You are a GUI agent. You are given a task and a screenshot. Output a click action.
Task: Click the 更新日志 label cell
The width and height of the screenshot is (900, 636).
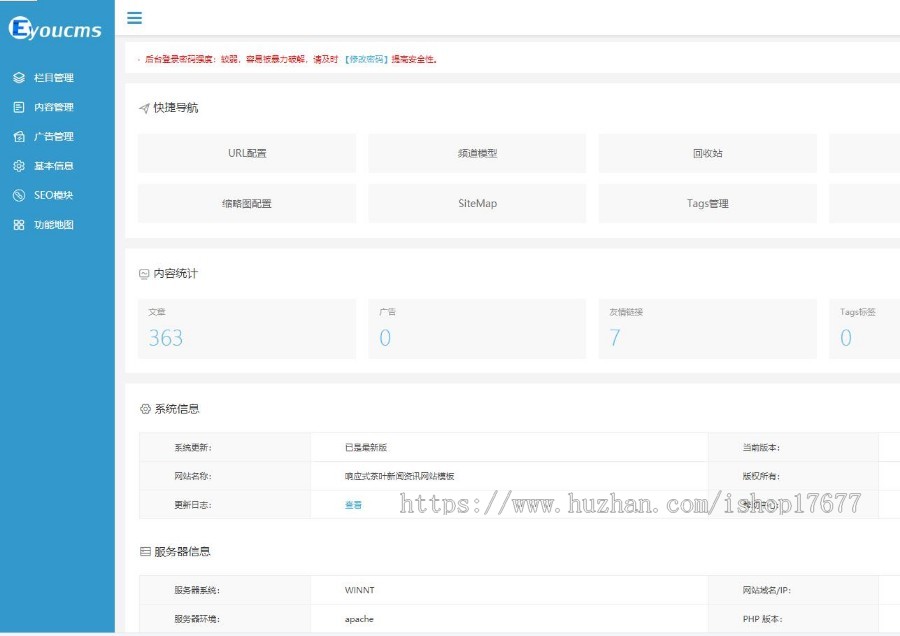[225, 505]
